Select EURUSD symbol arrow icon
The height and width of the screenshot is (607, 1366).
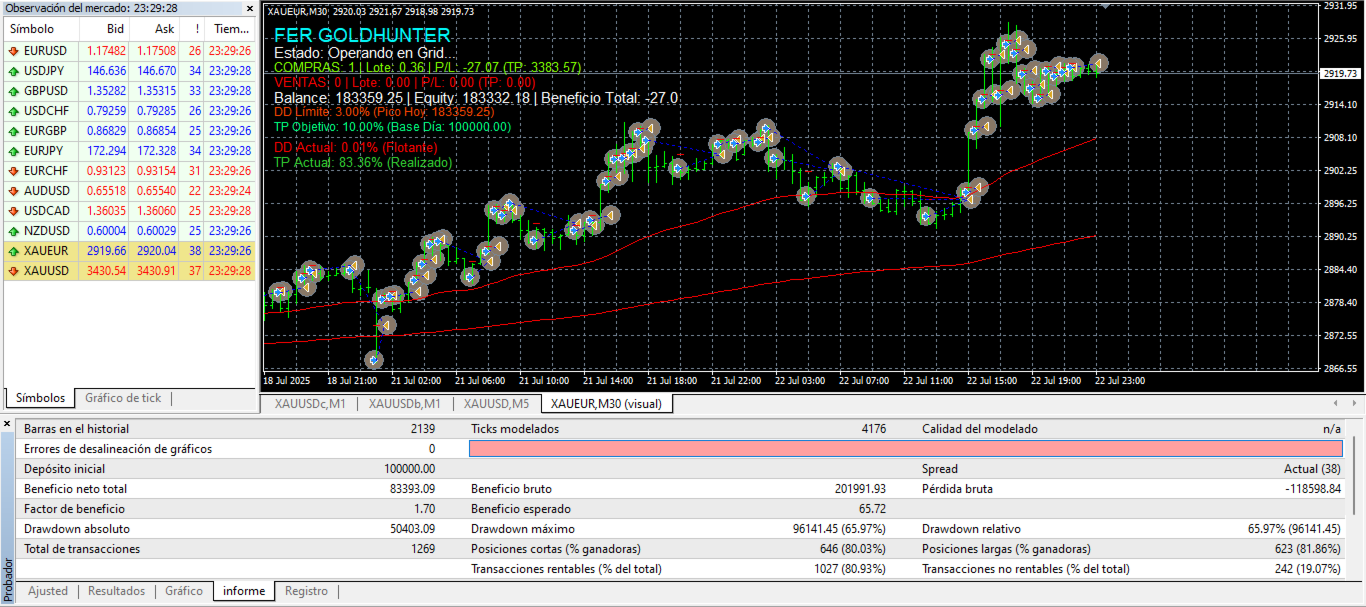tap(13, 50)
